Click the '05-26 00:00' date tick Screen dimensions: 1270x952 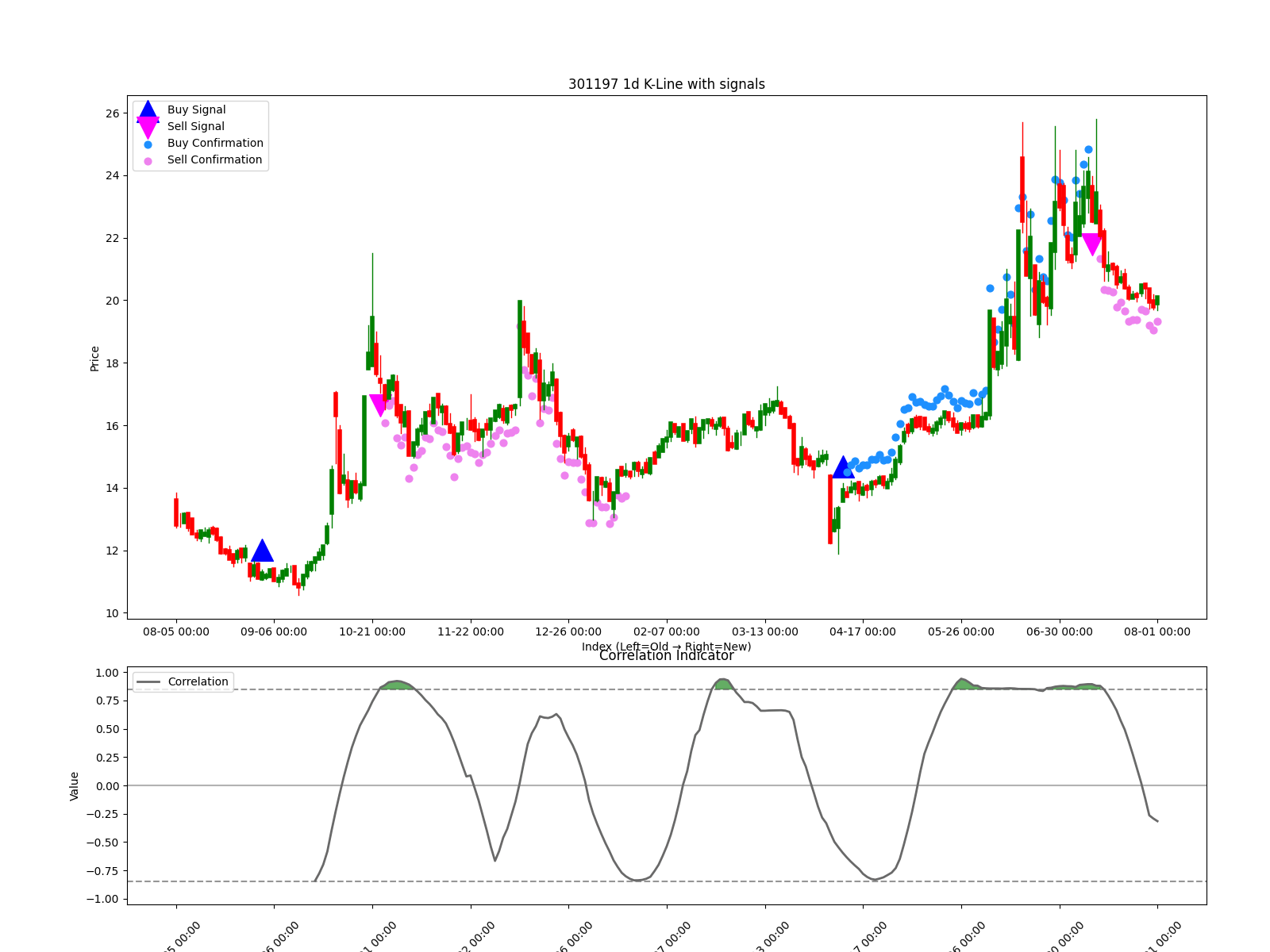pos(961,631)
